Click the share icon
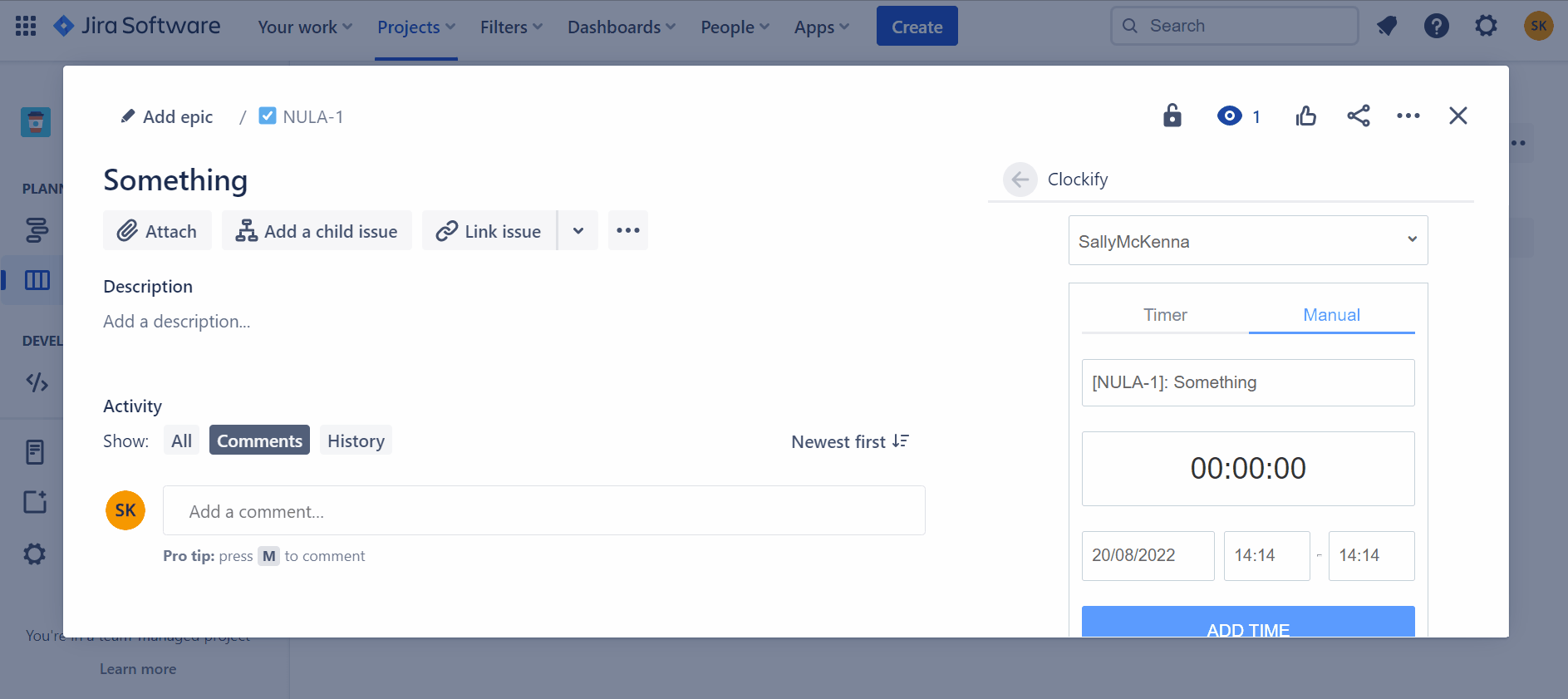The height and width of the screenshot is (699, 1568). pyautogui.click(x=1358, y=116)
